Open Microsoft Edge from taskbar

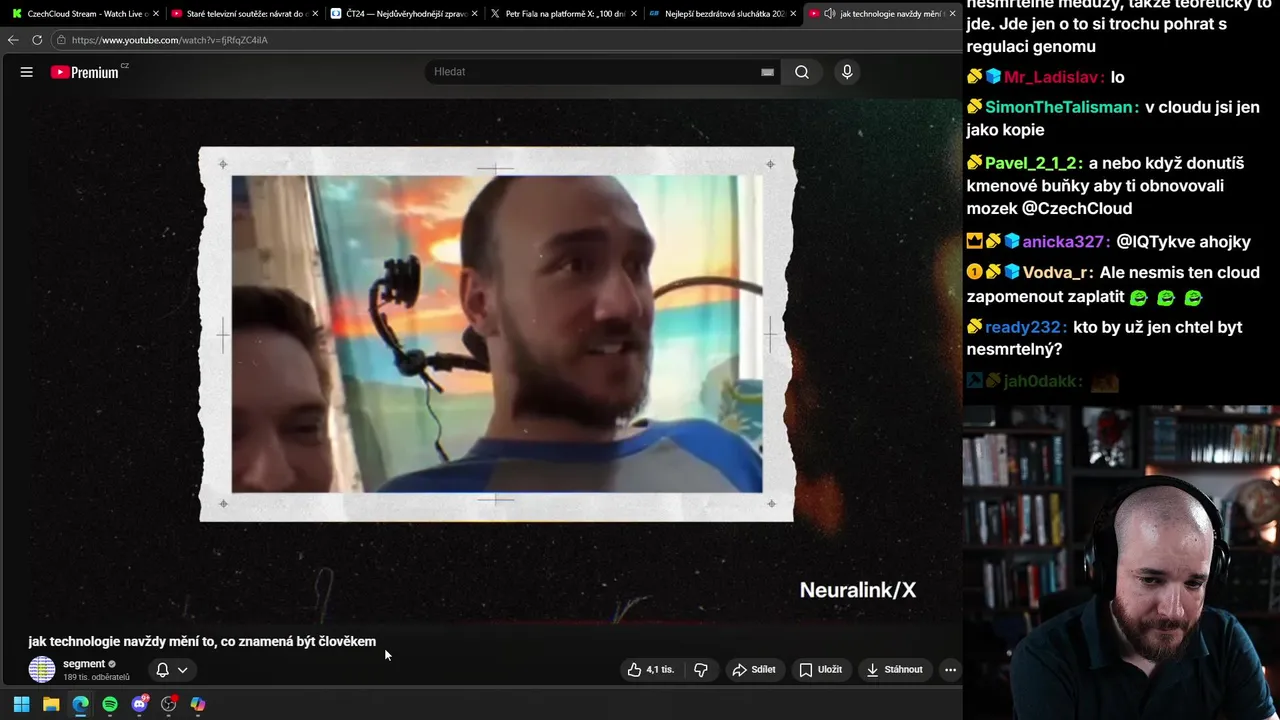coord(80,704)
